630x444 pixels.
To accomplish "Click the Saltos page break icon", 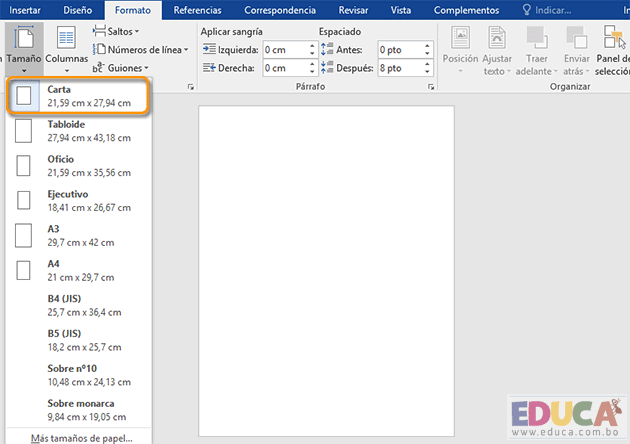I will pyautogui.click(x=99, y=31).
